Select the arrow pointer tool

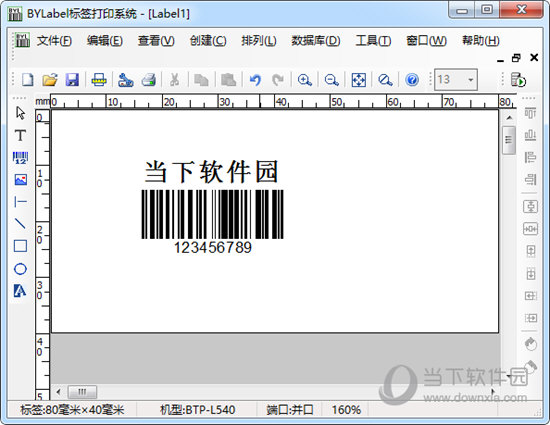20,113
